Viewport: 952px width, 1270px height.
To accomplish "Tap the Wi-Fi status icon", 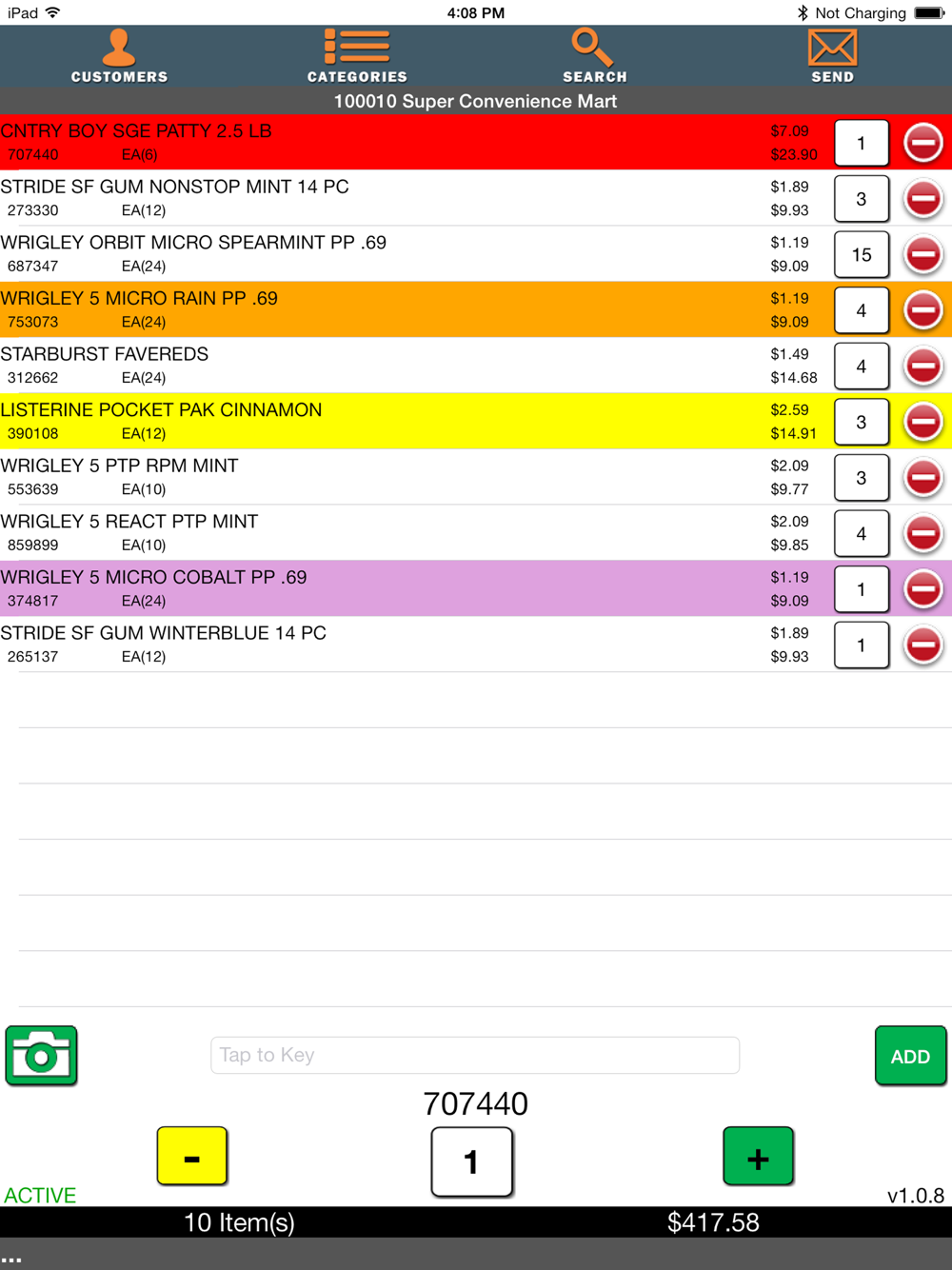I will click(x=53, y=12).
